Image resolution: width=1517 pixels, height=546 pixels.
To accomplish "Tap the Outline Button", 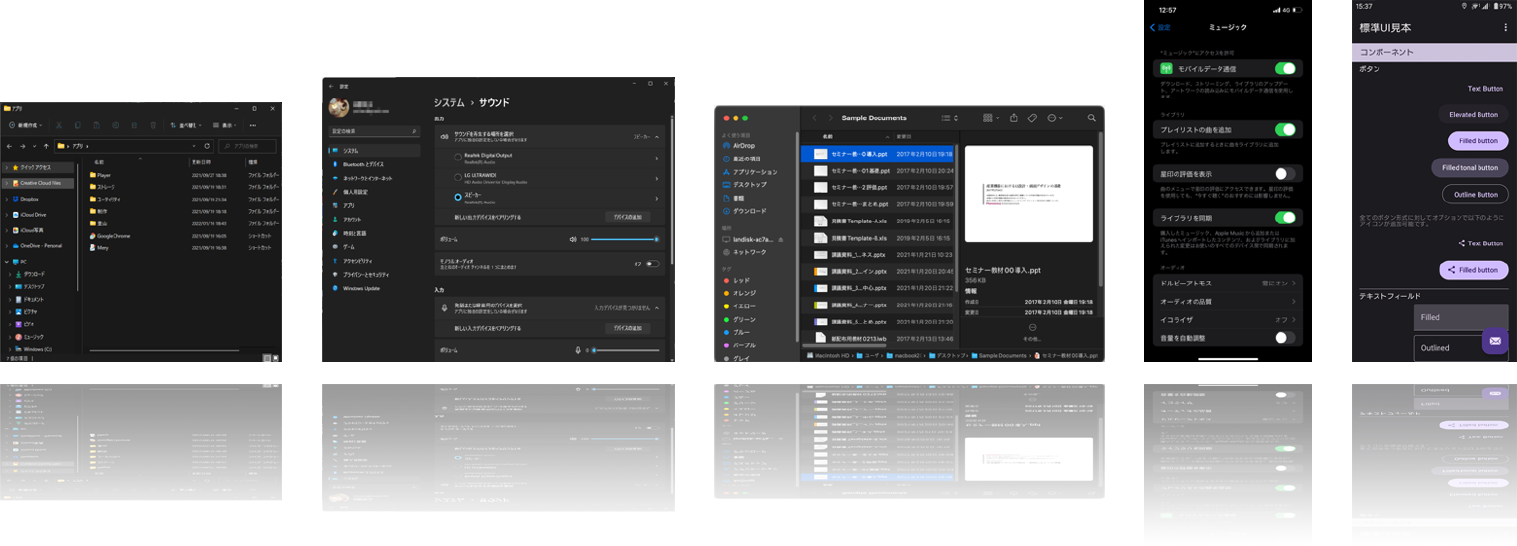I will click(x=1475, y=194).
